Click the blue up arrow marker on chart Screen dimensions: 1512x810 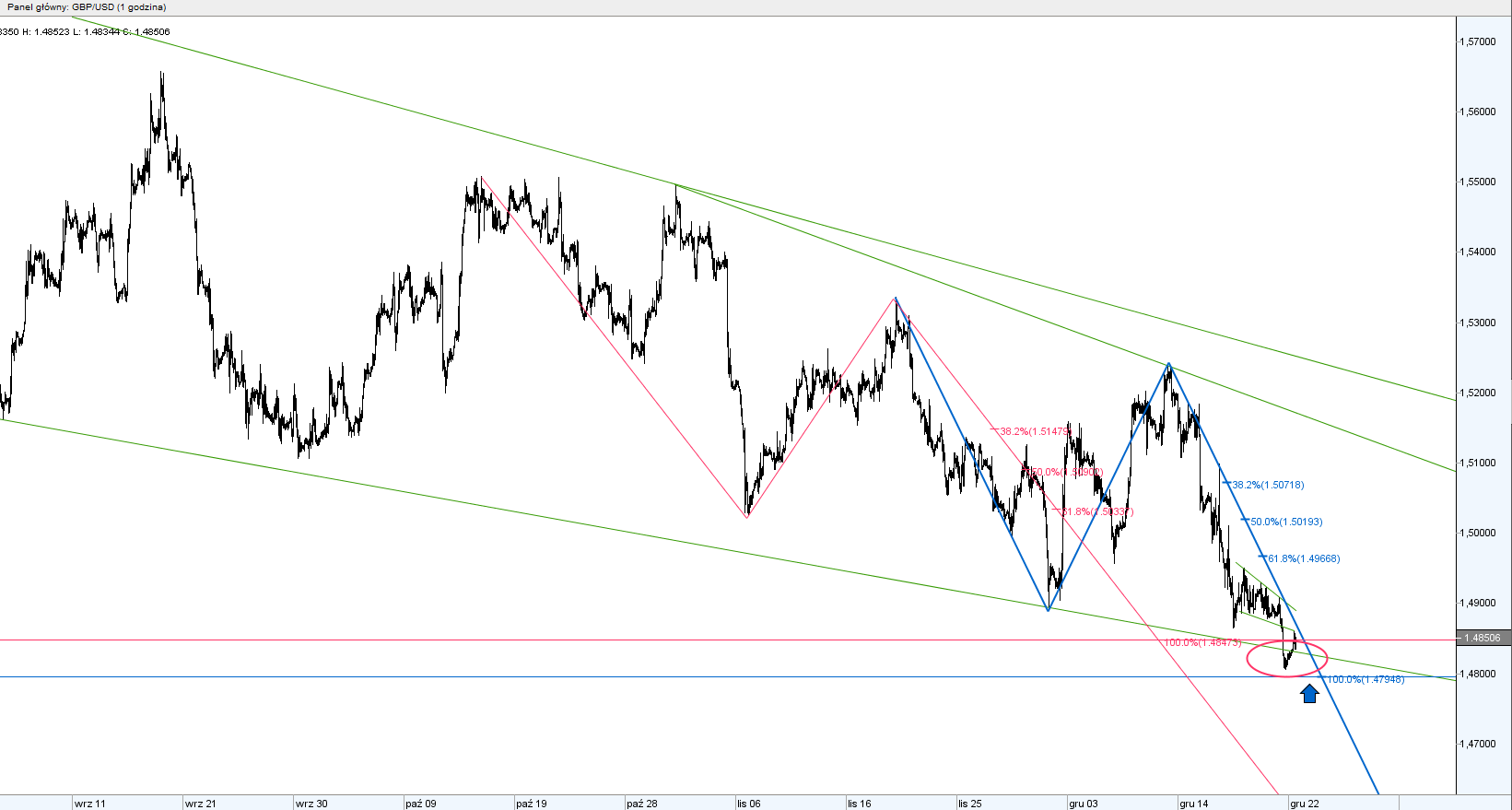[x=1309, y=693]
